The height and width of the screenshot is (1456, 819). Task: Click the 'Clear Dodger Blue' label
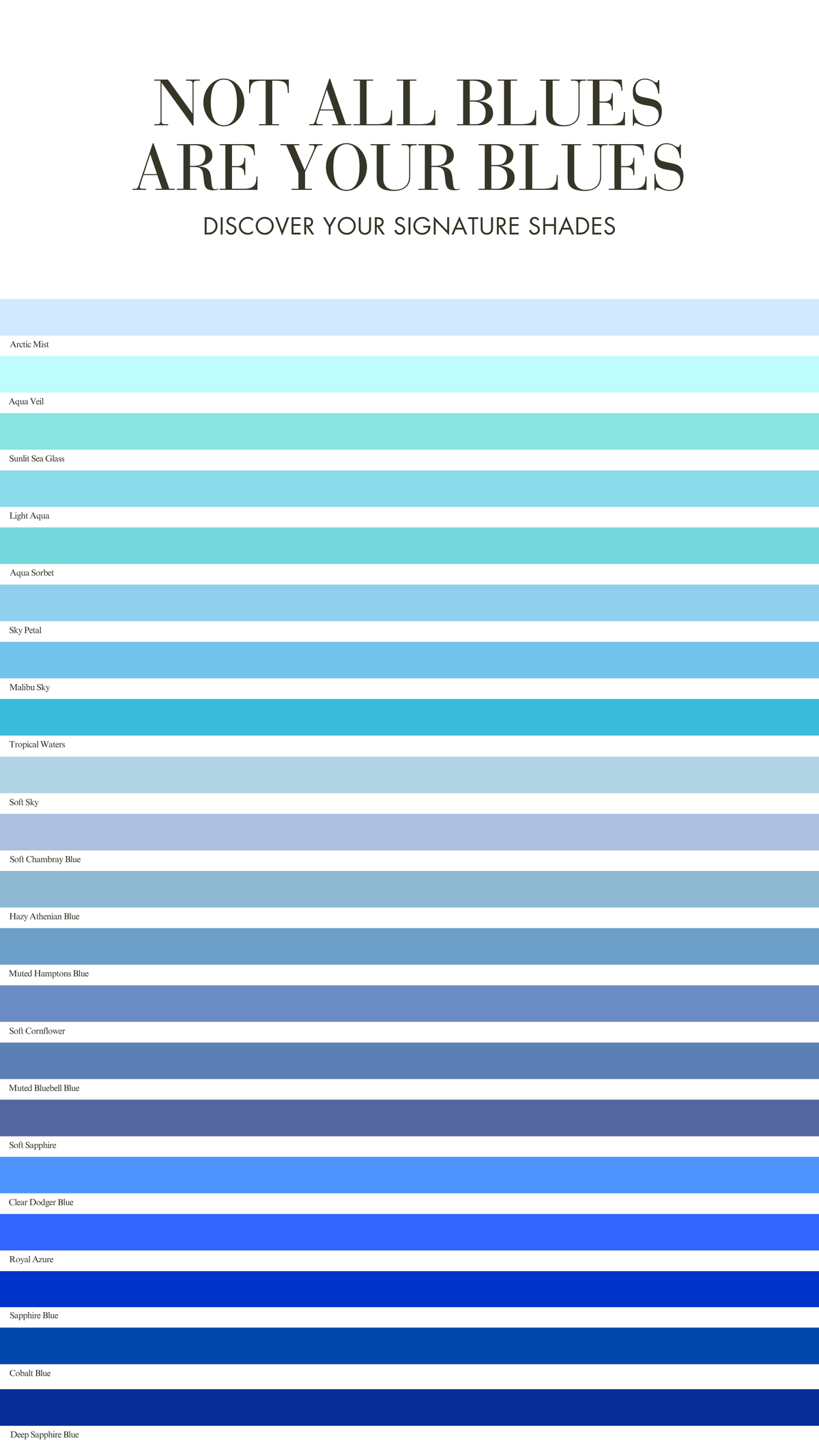pyautogui.click(x=41, y=1203)
